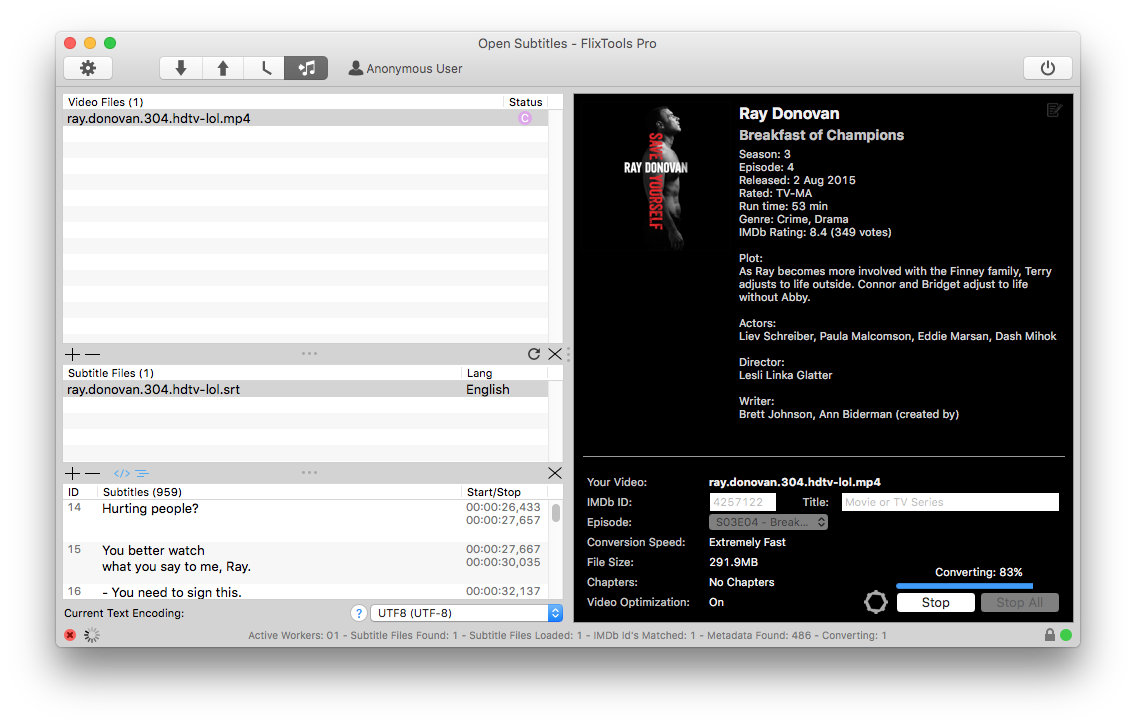
Task: Click the blue question mark help button
Action: pyautogui.click(x=359, y=613)
